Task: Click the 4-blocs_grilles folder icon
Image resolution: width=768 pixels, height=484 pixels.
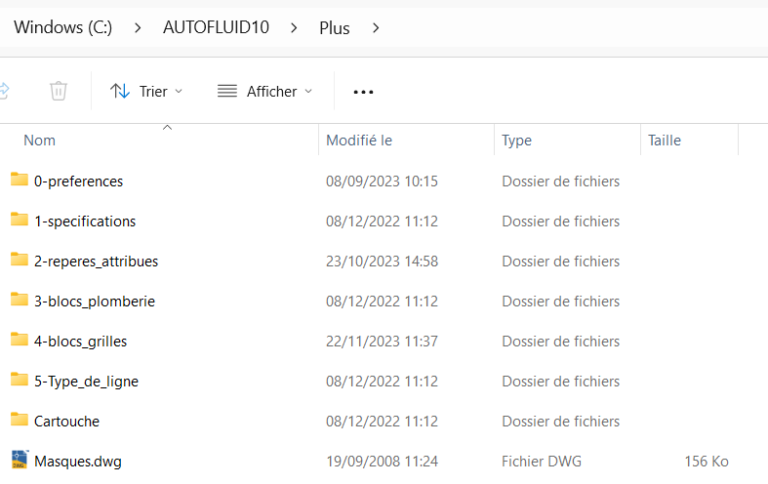Action: pyautogui.click(x=19, y=340)
